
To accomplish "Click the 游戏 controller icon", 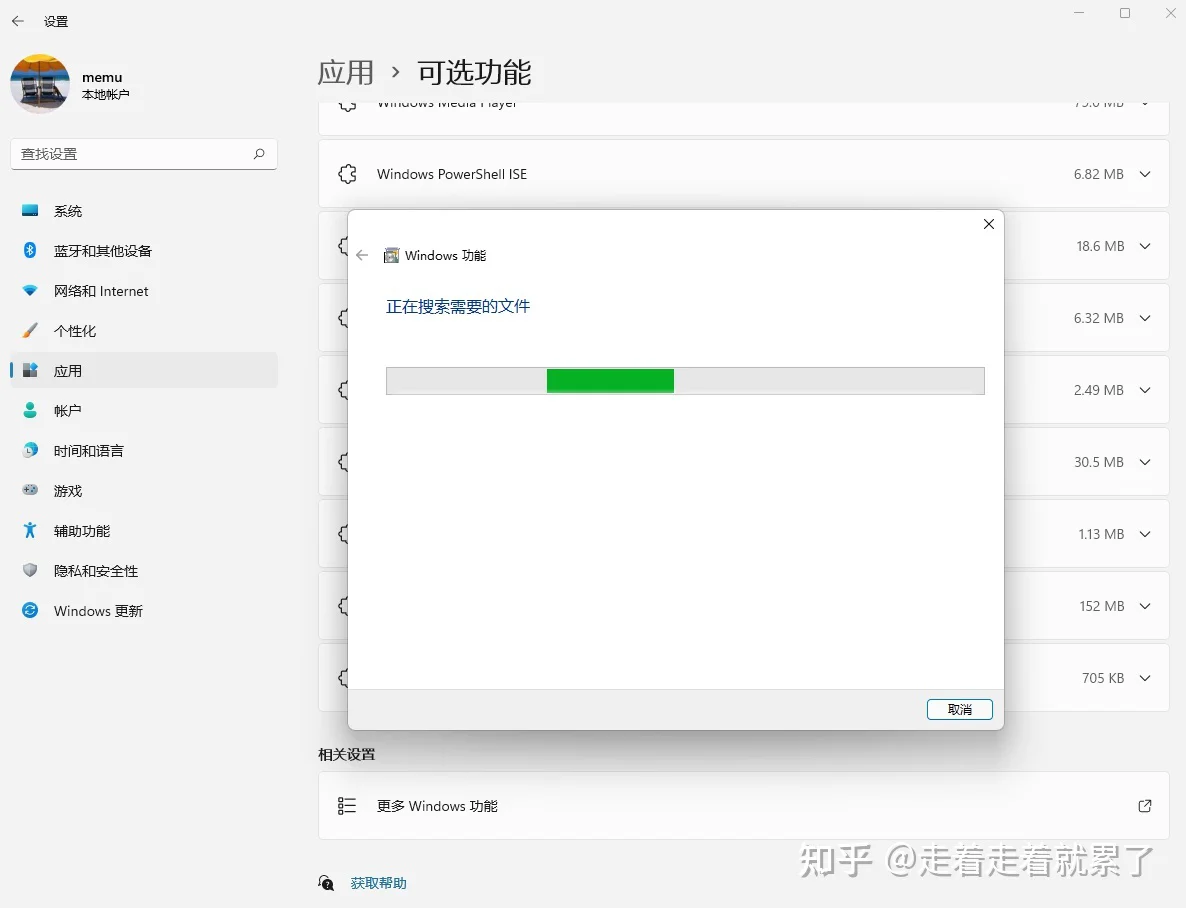I will 29,490.
